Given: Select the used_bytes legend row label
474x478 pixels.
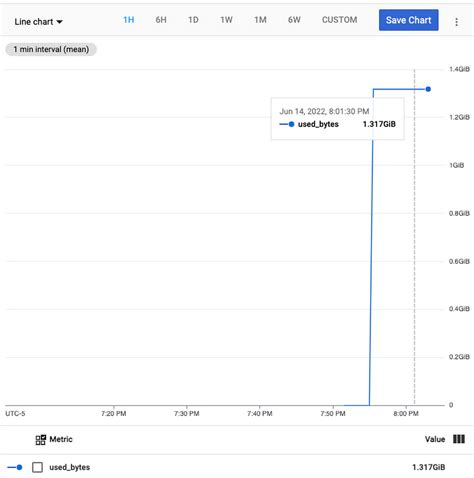Looking at the screenshot, I should click(x=70, y=467).
